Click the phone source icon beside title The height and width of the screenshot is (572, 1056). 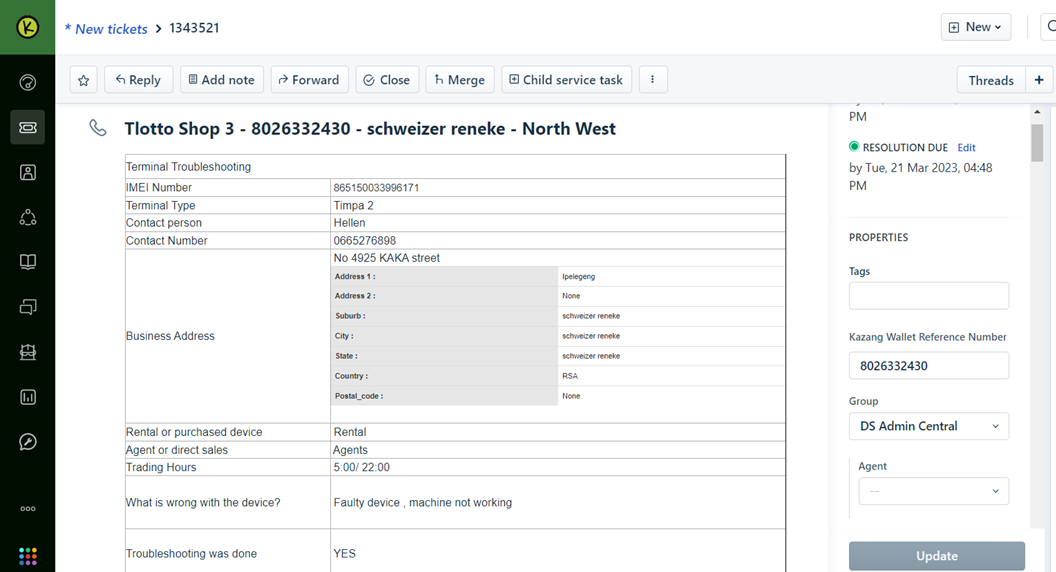(98, 128)
